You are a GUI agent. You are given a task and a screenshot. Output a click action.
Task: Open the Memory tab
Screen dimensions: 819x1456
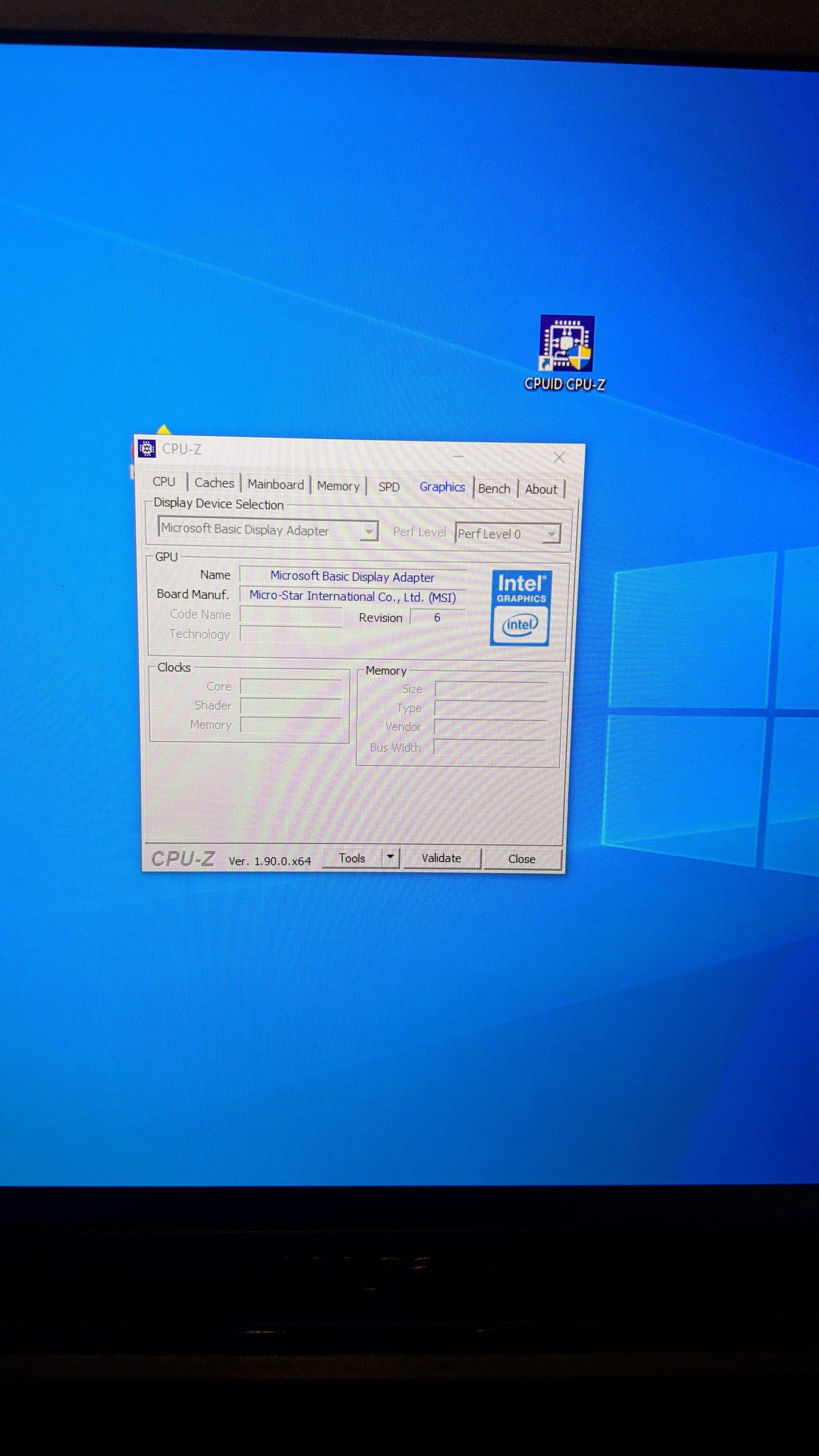(x=338, y=486)
